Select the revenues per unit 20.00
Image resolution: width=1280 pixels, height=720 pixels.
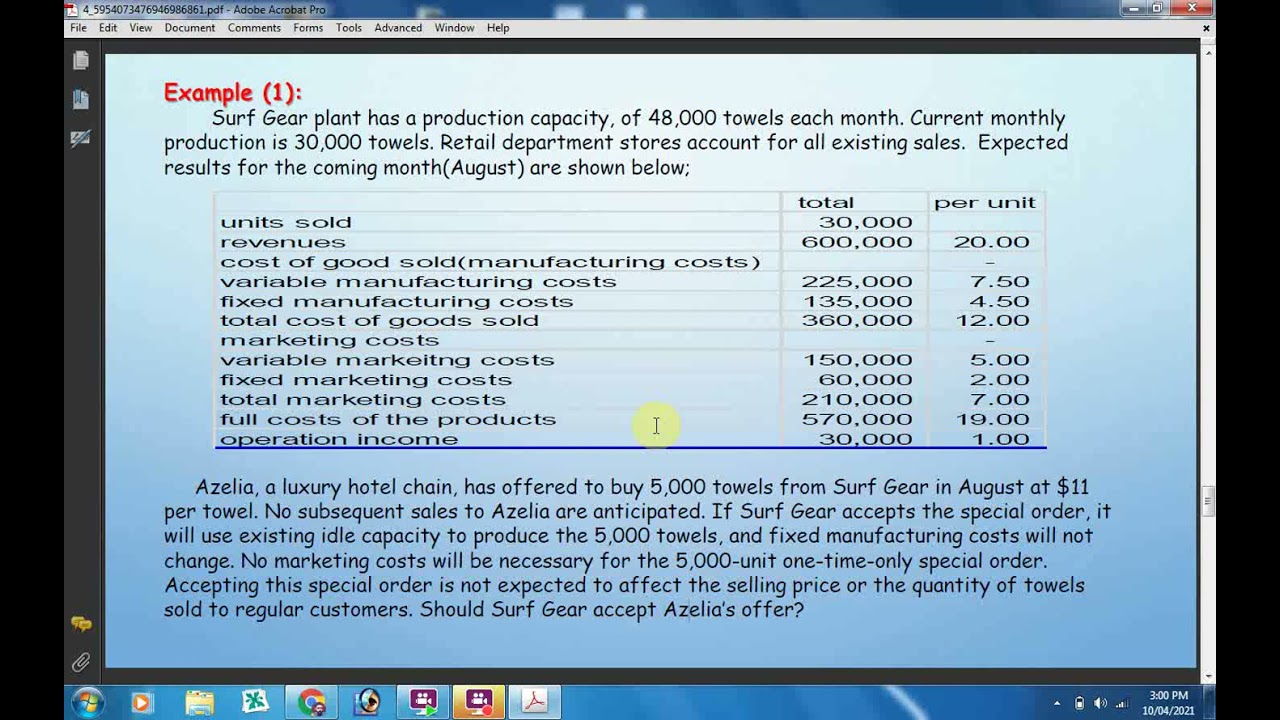click(x=991, y=242)
